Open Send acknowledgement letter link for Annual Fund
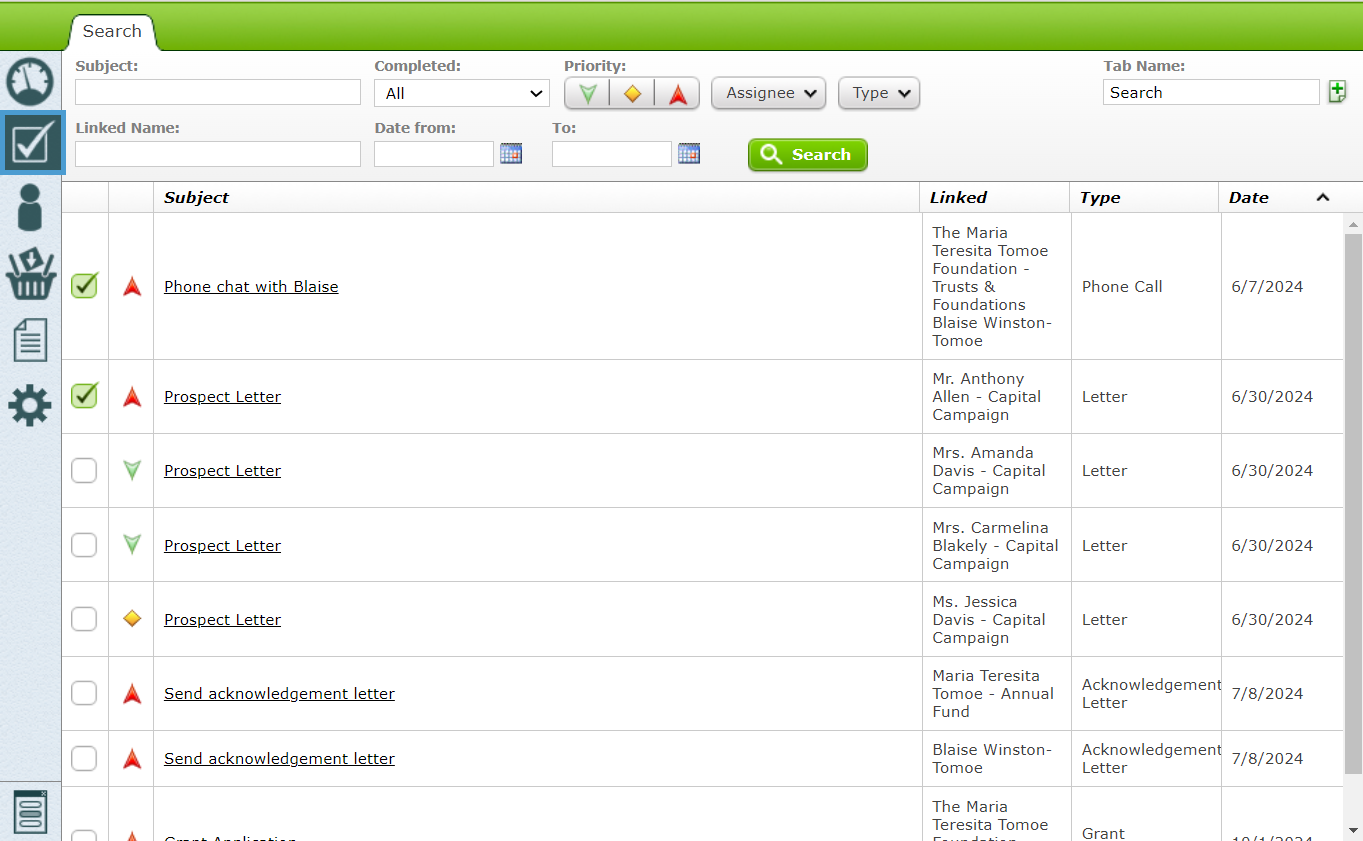 [279, 694]
